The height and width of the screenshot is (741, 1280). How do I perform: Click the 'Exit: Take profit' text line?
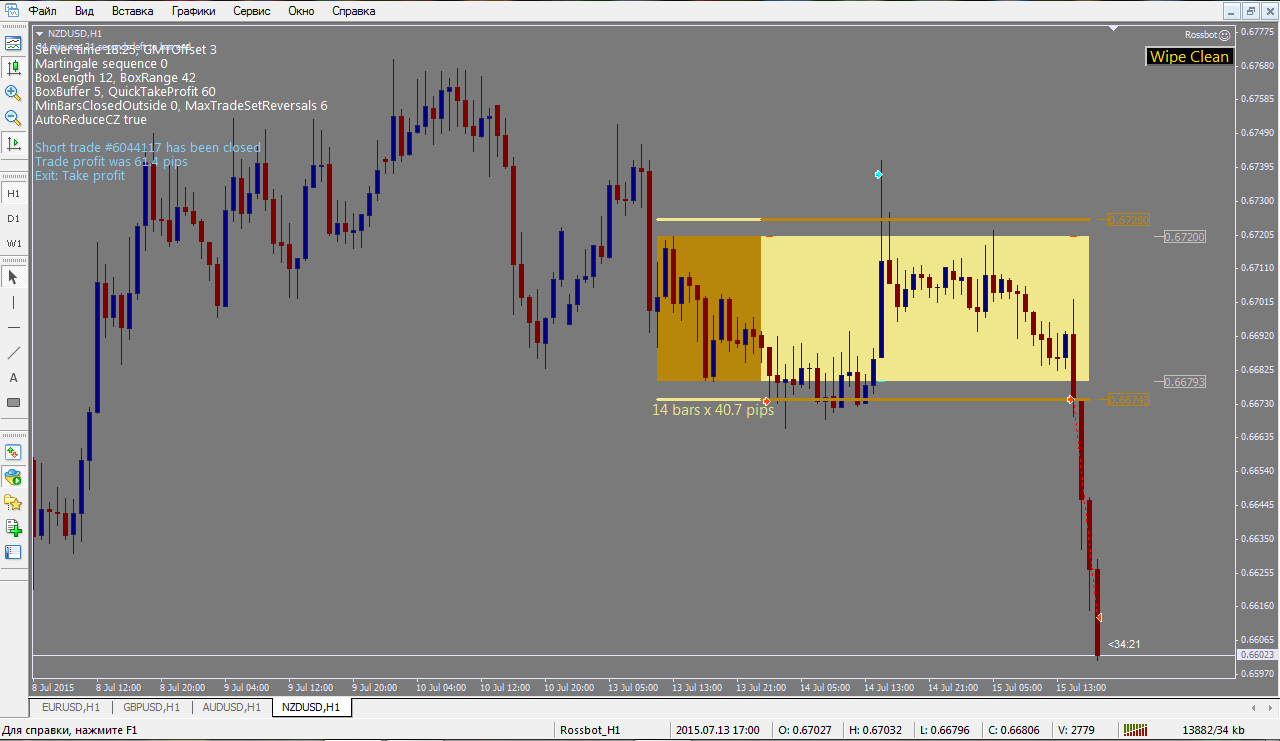(80, 176)
